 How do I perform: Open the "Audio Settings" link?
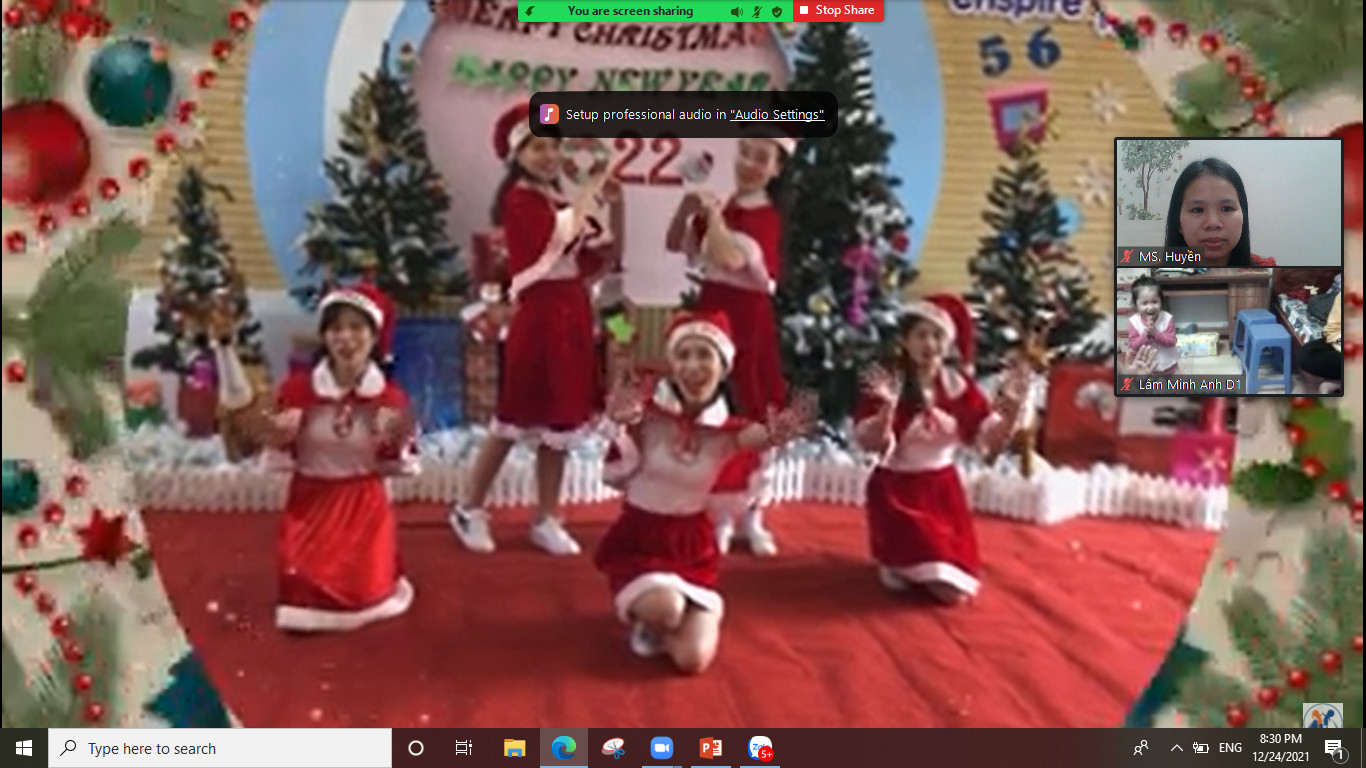[777, 115]
